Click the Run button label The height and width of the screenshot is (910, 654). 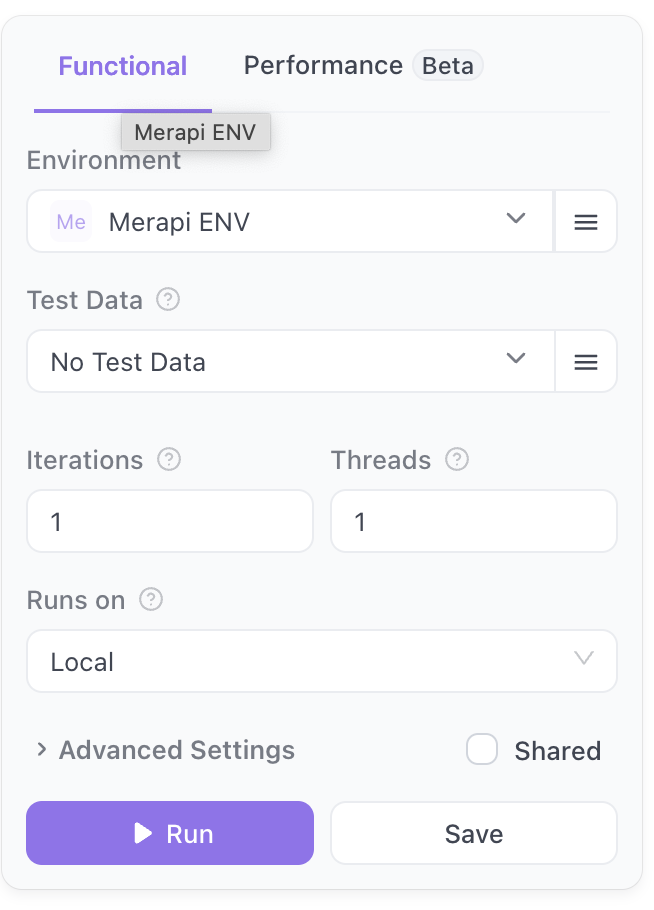(190, 833)
